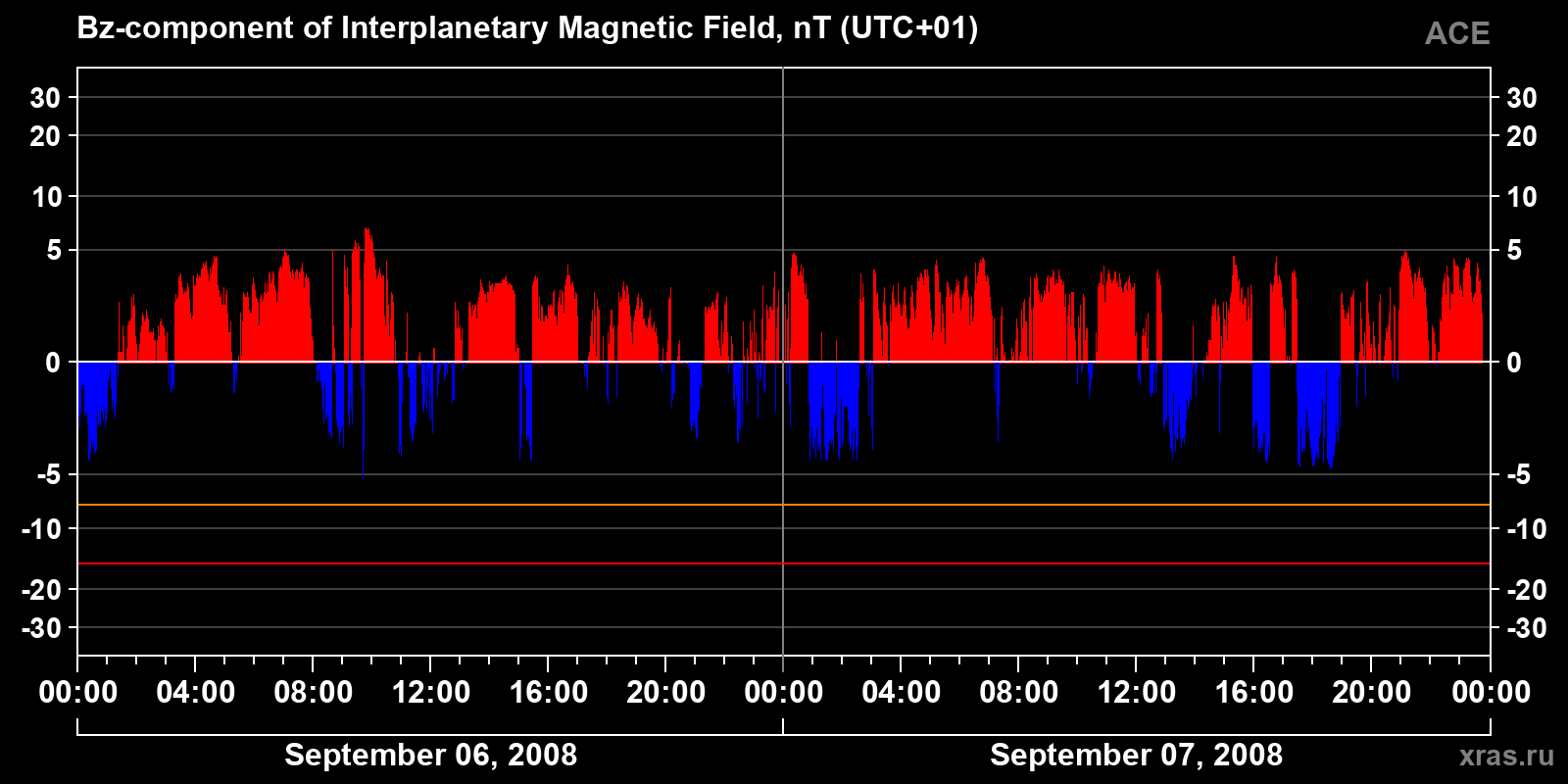Viewport: 1568px width, 784px height.
Task: Click the "5" value on the left axis
Action: [54, 251]
